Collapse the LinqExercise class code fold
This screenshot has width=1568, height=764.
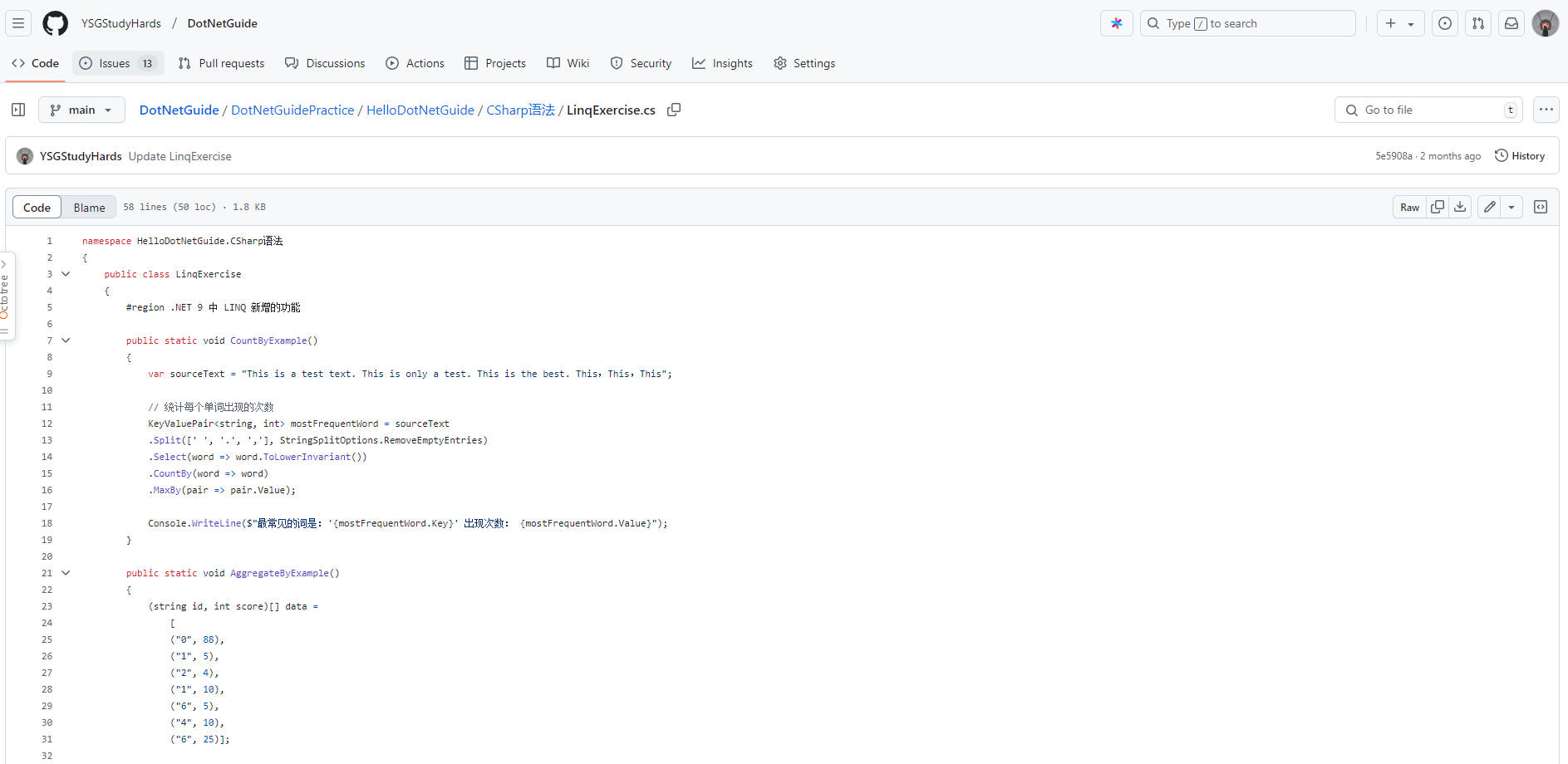tap(66, 274)
